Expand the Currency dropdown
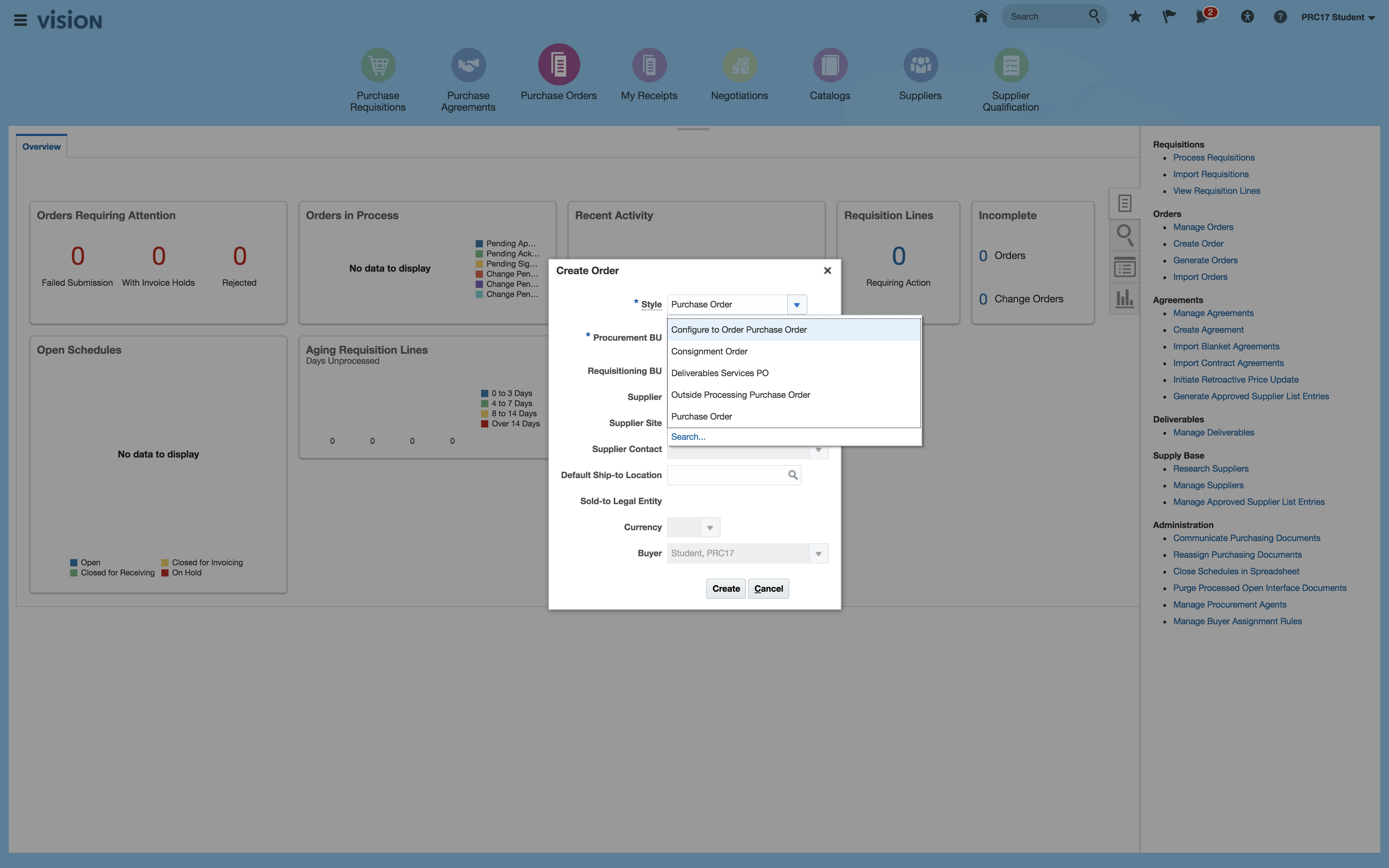The width and height of the screenshot is (1389, 868). (x=710, y=528)
